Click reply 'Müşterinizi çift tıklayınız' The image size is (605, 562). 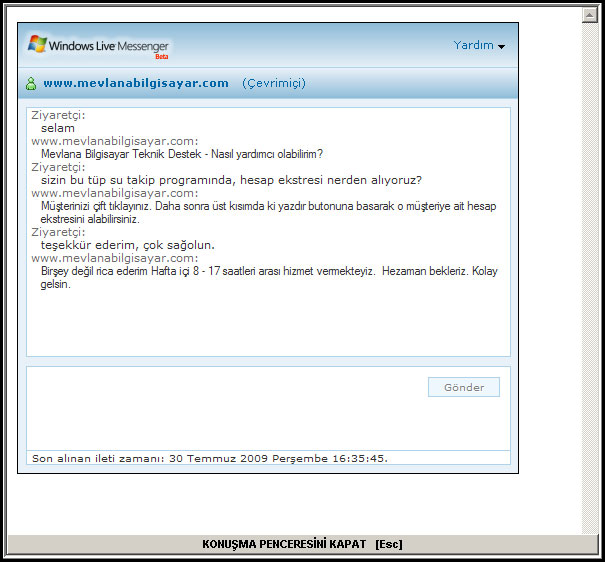click(269, 212)
